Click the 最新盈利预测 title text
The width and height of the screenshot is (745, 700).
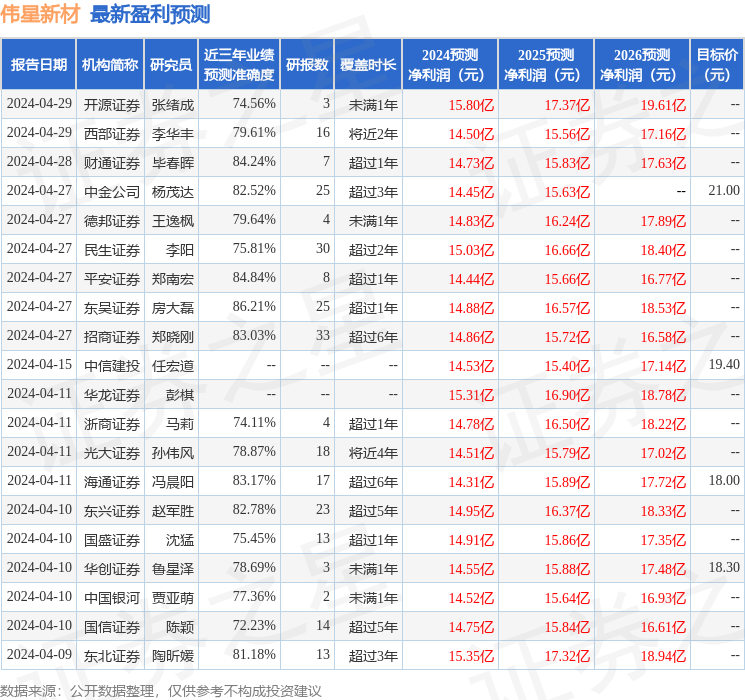click(x=150, y=14)
